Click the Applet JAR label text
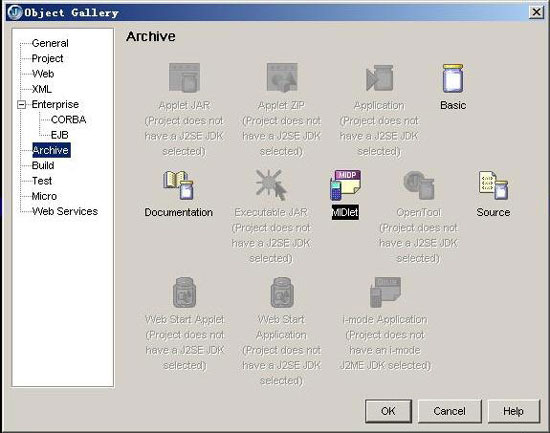The image size is (550, 433). [184, 105]
